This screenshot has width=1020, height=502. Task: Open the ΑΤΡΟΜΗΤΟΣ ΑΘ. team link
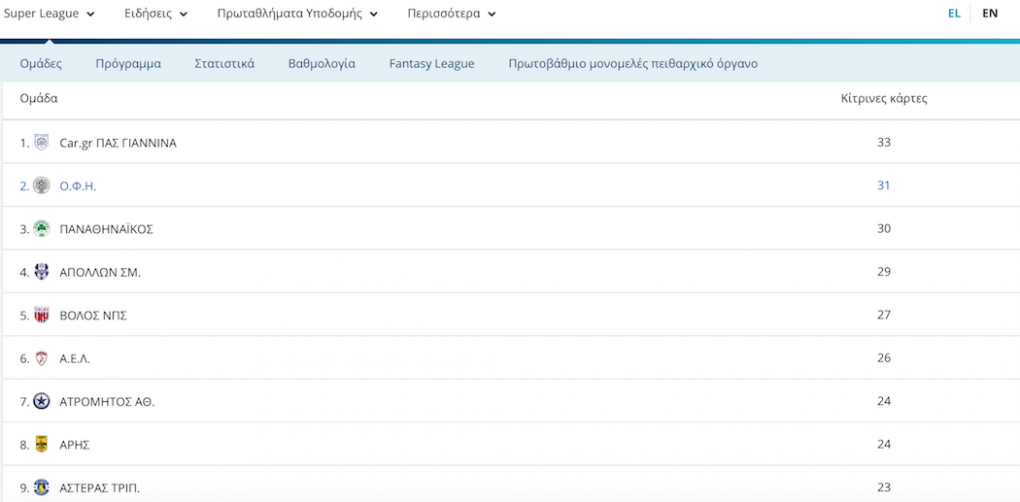[x=107, y=402]
